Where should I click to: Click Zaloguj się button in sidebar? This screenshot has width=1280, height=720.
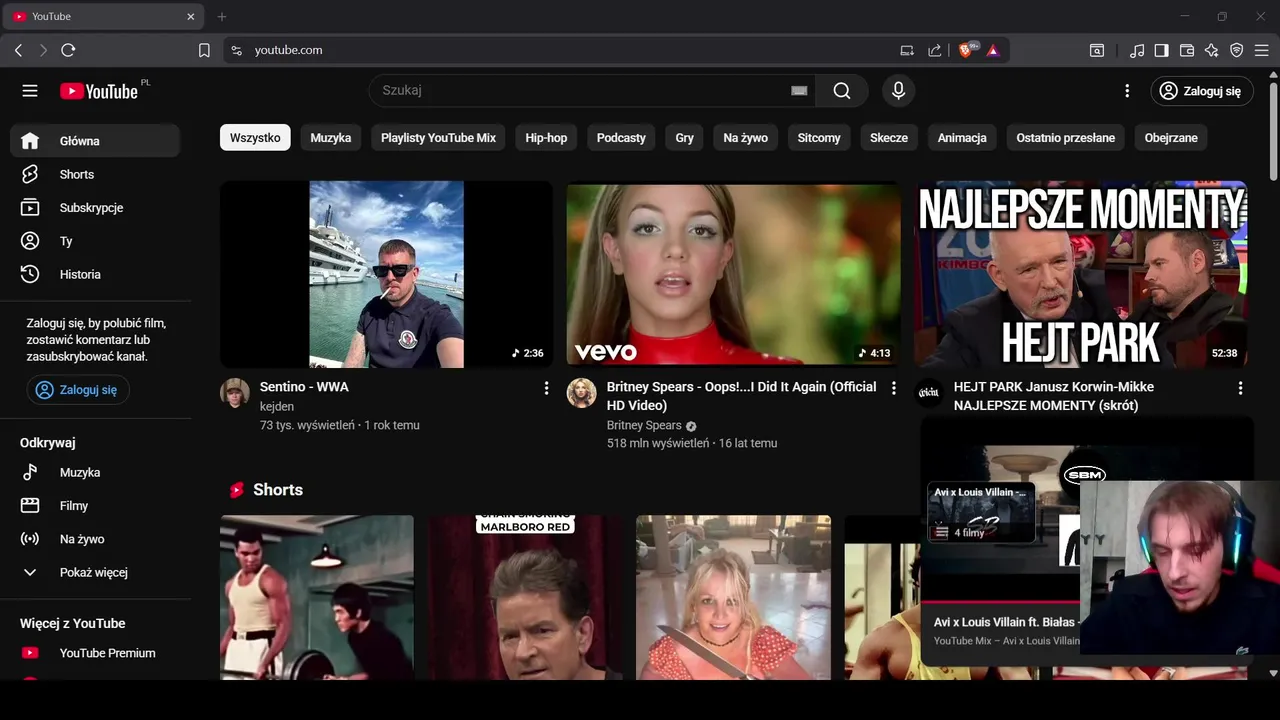tap(78, 390)
